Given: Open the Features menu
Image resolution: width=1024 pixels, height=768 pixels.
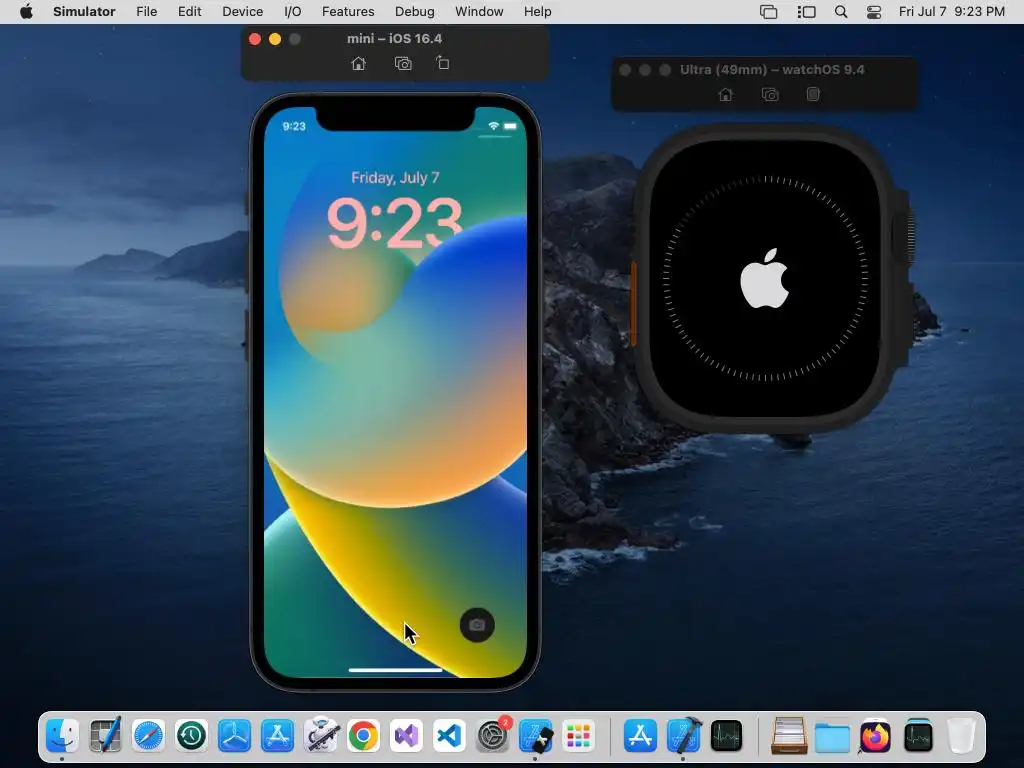Looking at the screenshot, I should [348, 12].
